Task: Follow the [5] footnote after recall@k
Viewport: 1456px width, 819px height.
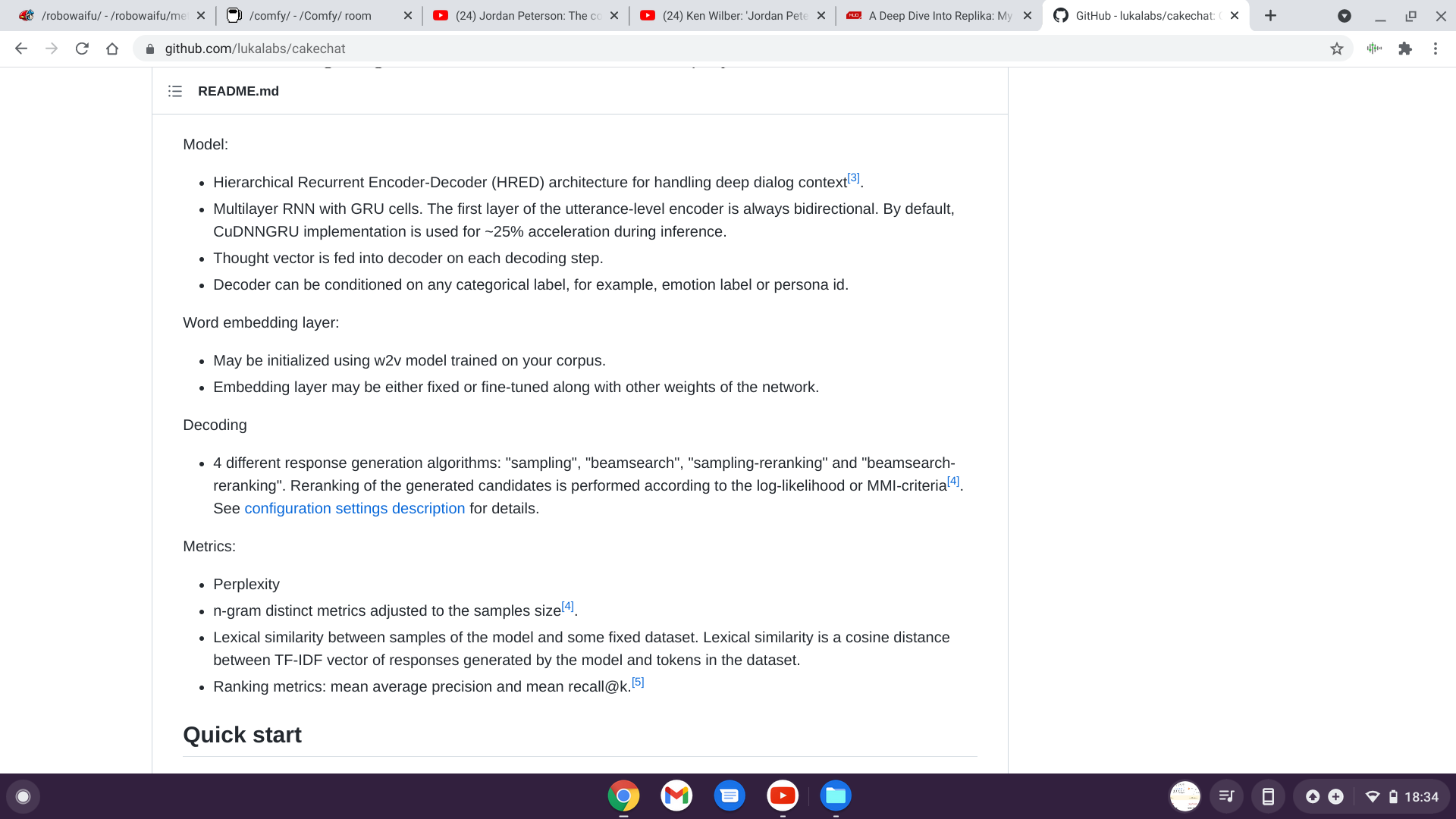Action: [x=638, y=682]
